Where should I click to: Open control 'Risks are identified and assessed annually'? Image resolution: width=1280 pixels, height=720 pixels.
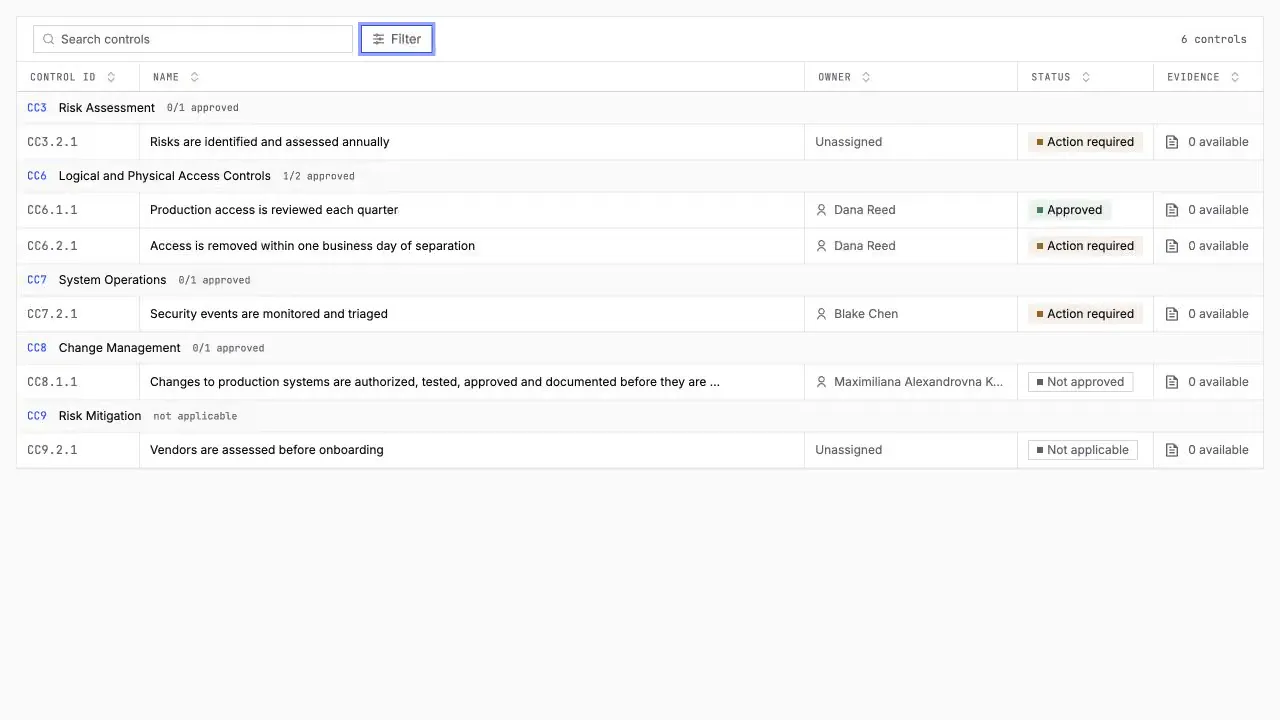(x=270, y=142)
